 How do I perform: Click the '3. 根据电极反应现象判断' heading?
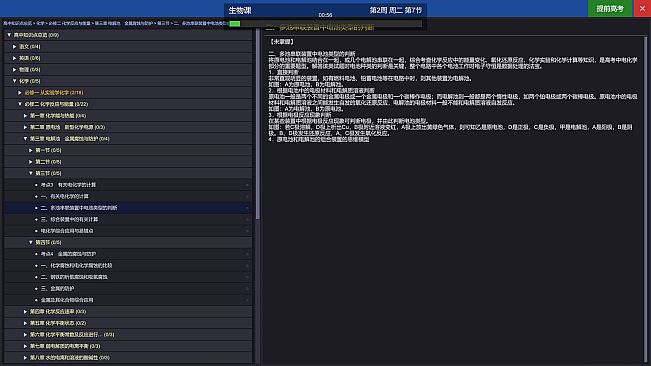pos(300,115)
